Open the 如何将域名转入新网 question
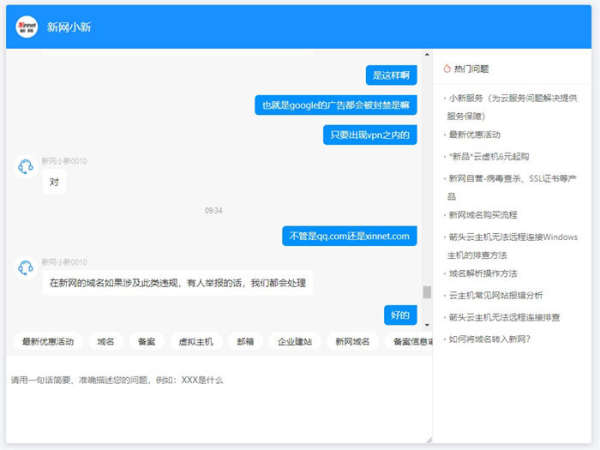The width and height of the screenshot is (600, 450). [490, 339]
